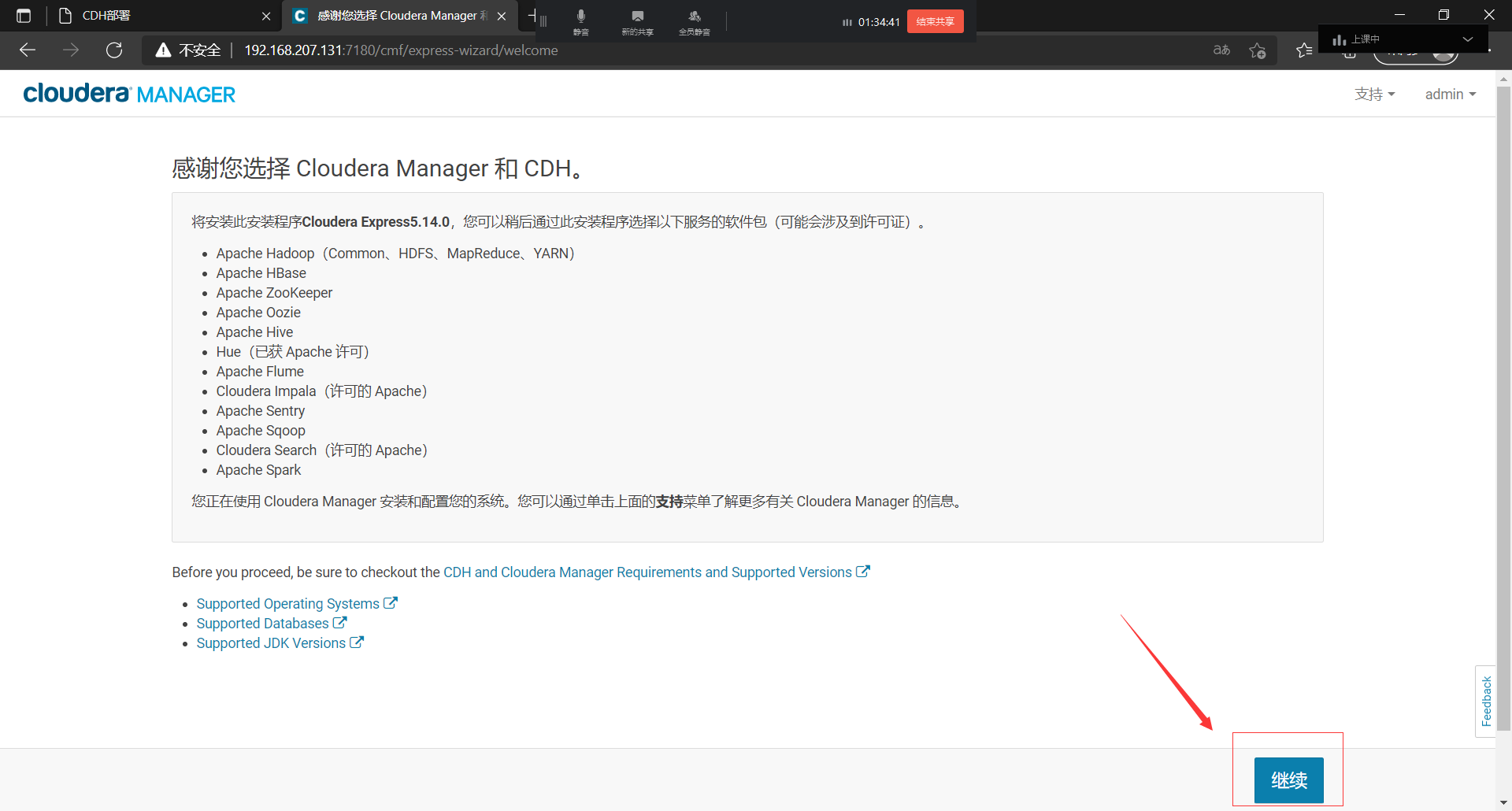Close the CDH部署 tab

click(266, 16)
